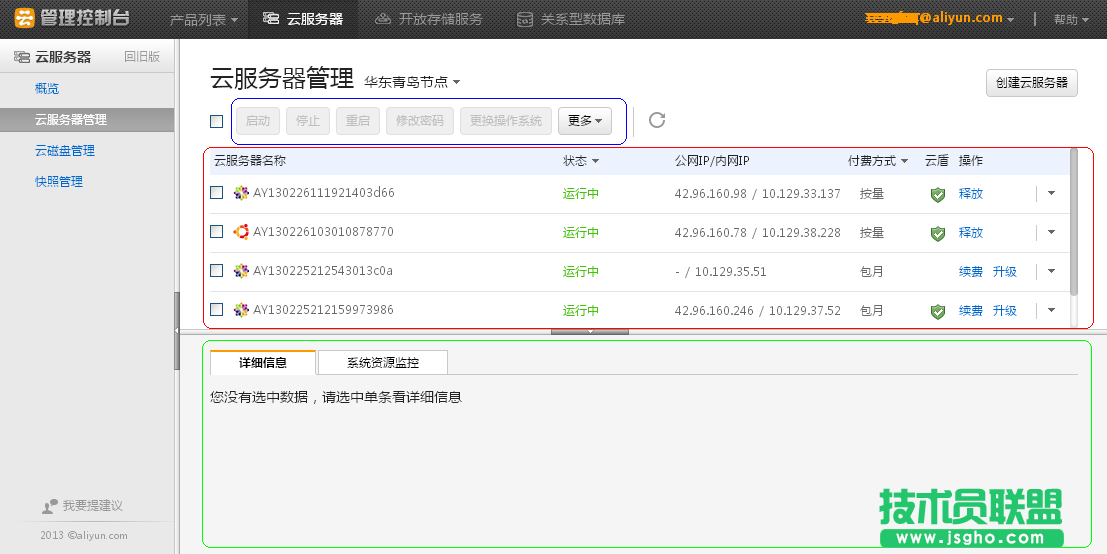The width and height of the screenshot is (1107, 554).
Task: Click 续费 for server AY130225212159973986
Action: click(971, 310)
